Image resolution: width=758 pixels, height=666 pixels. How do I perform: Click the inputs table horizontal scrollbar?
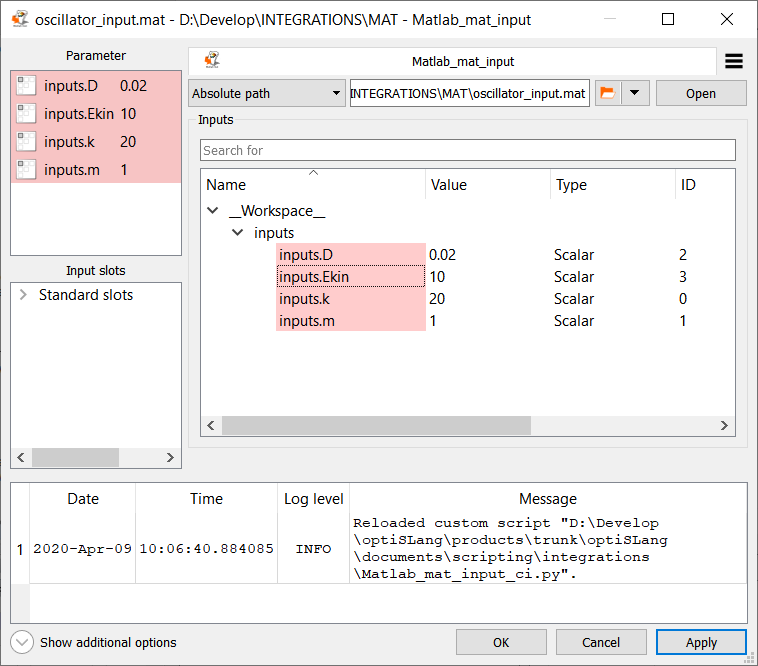pyautogui.click(x=400, y=425)
